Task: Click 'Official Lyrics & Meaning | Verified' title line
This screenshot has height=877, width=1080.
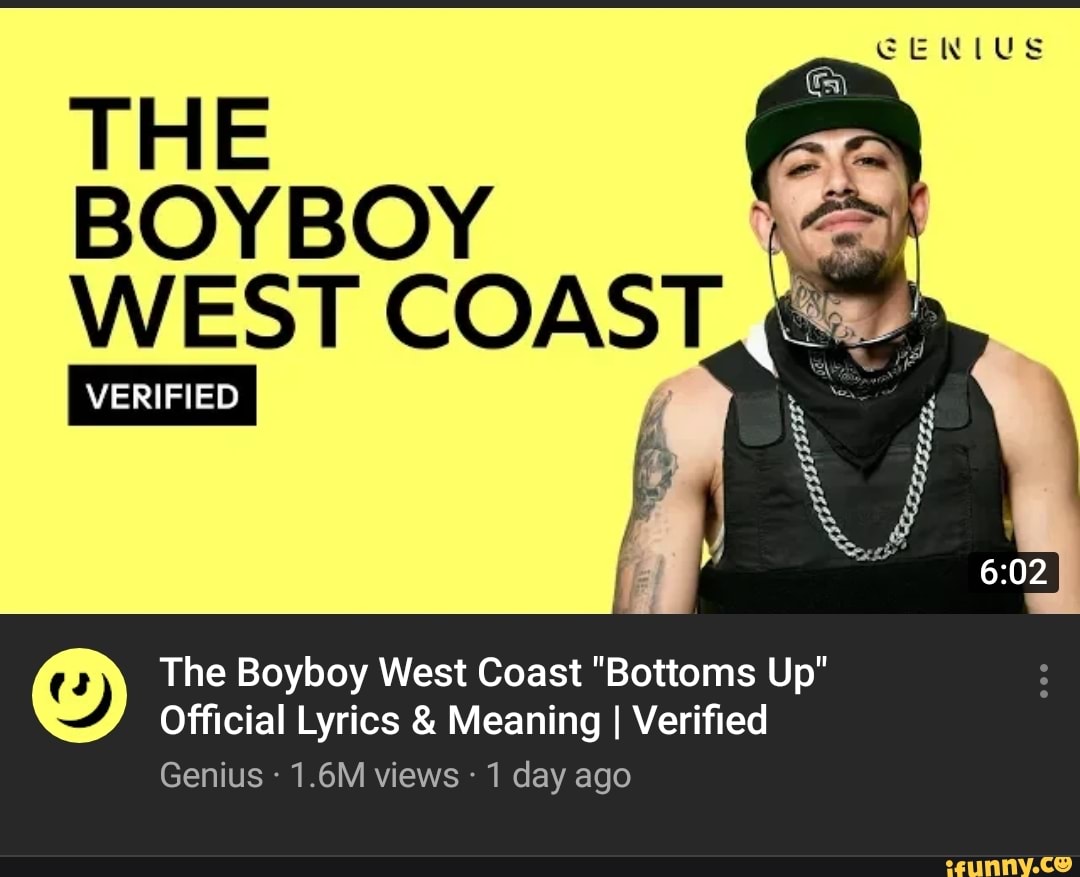Action: coord(464,721)
